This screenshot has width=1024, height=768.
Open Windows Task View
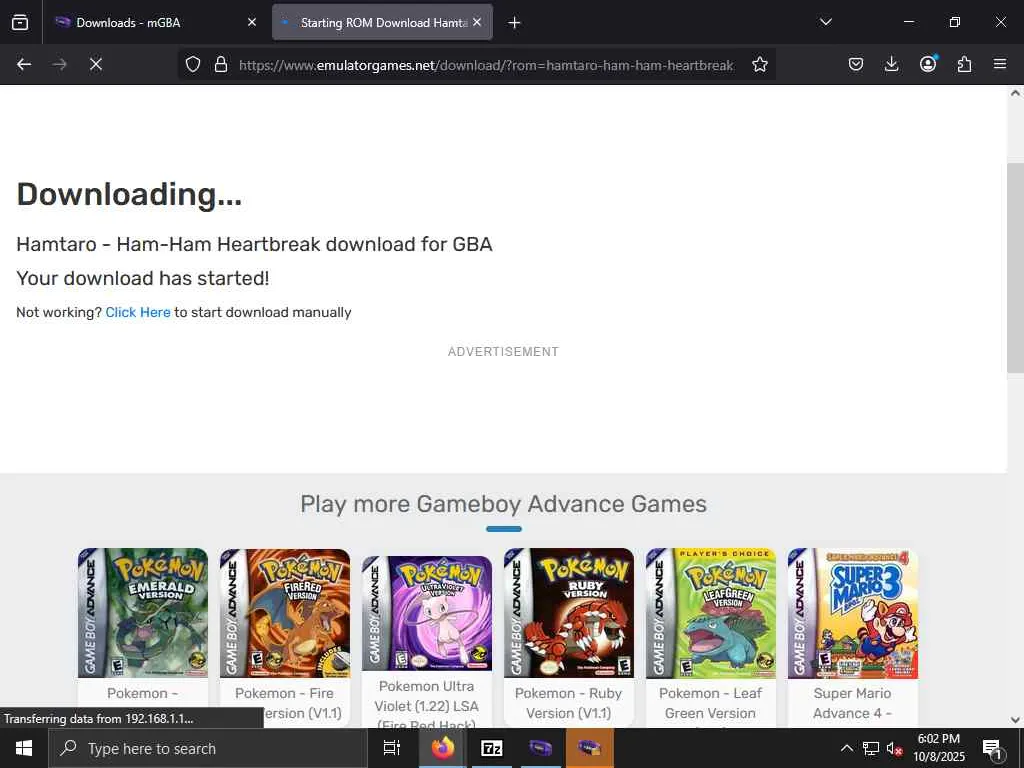pos(391,748)
